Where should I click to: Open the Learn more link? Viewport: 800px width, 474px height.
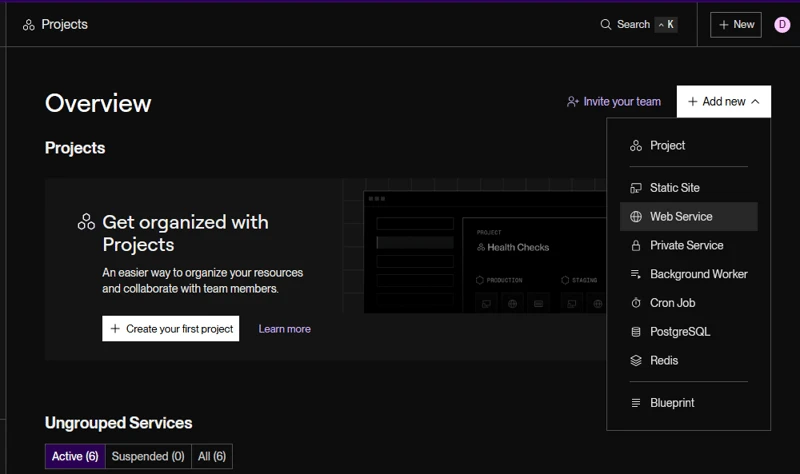(285, 329)
